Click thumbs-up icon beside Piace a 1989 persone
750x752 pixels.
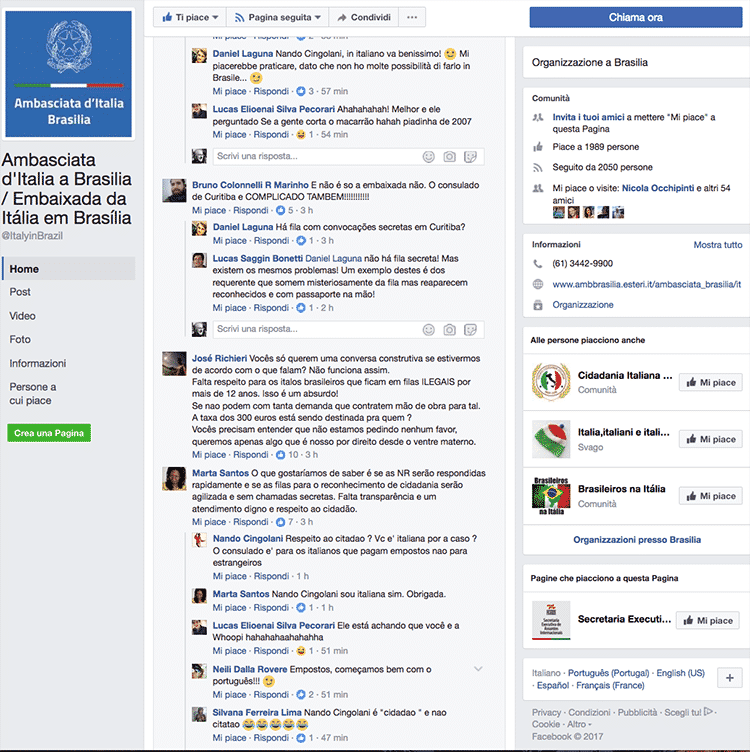(x=538, y=147)
